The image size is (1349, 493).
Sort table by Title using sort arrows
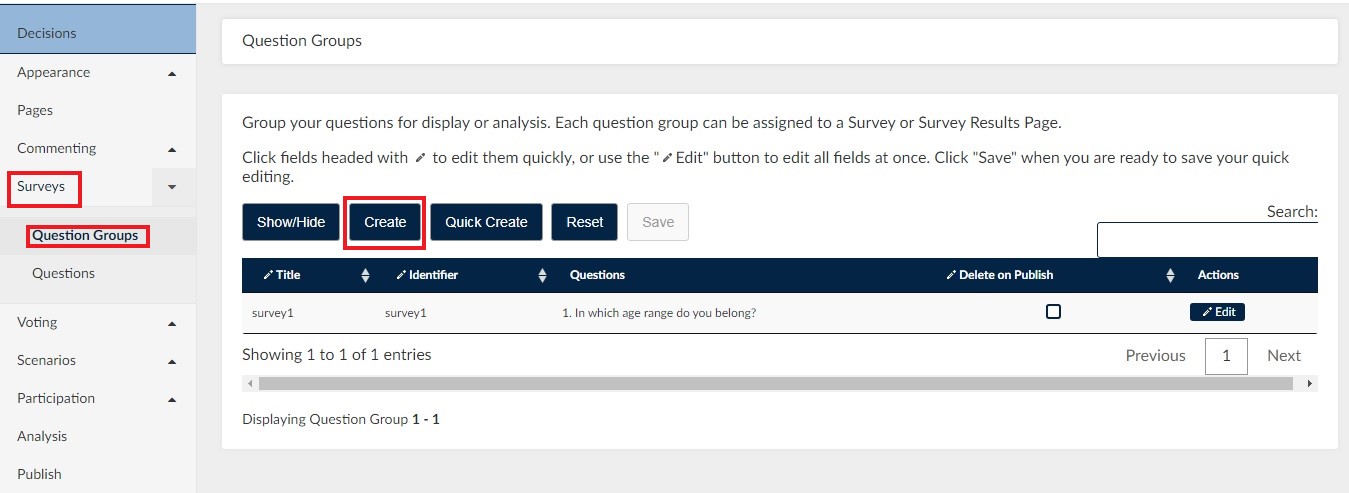coord(365,275)
